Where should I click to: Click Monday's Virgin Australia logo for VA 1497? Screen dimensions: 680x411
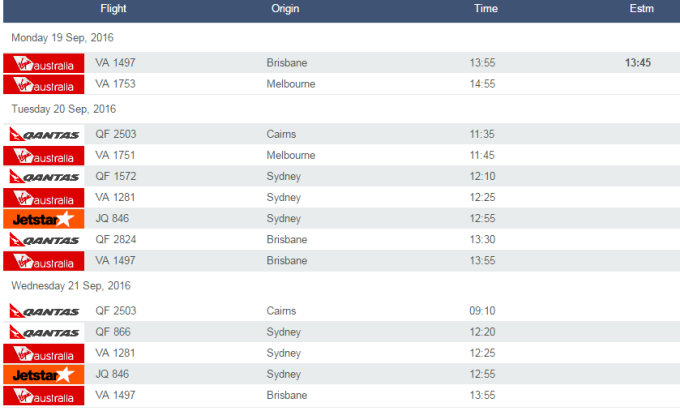click(43, 62)
